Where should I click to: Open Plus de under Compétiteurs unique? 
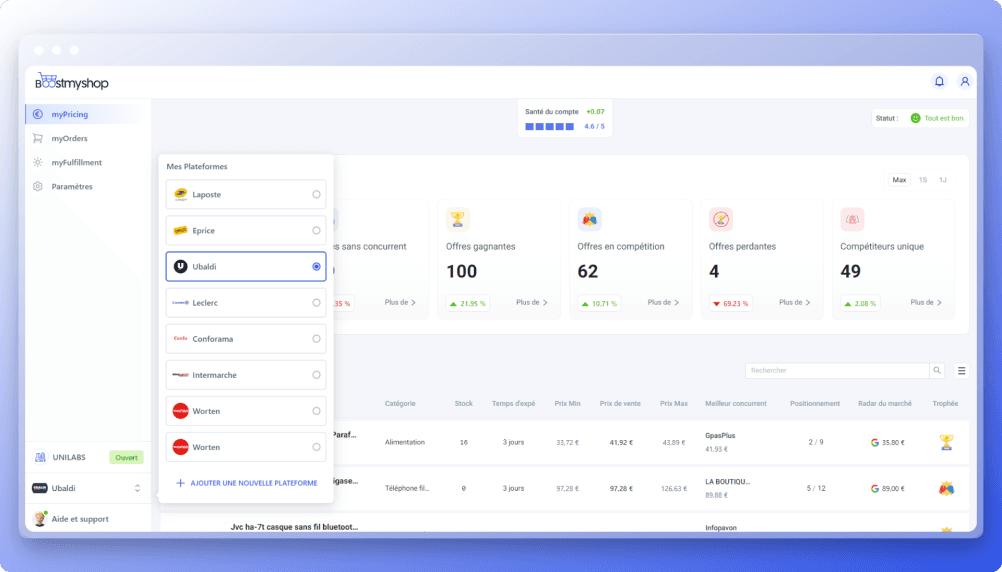pyautogui.click(x=926, y=302)
